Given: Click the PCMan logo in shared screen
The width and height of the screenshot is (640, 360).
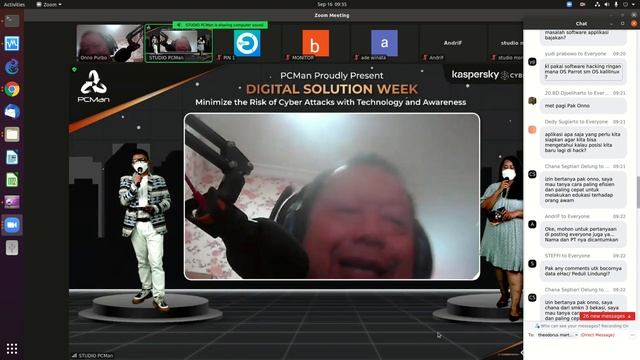Looking at the screenshot, I should pyautogui.click(x=93, y=86).
